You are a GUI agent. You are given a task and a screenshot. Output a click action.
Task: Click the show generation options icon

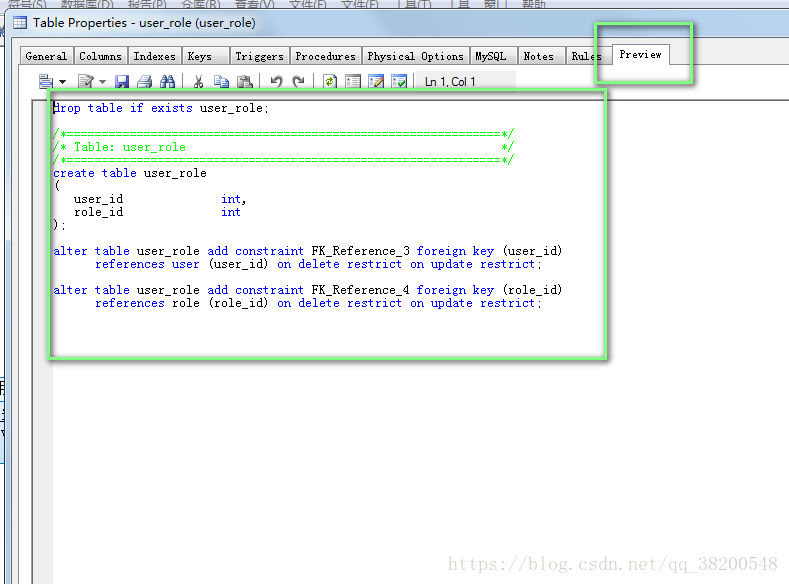(x=353, y=81)
